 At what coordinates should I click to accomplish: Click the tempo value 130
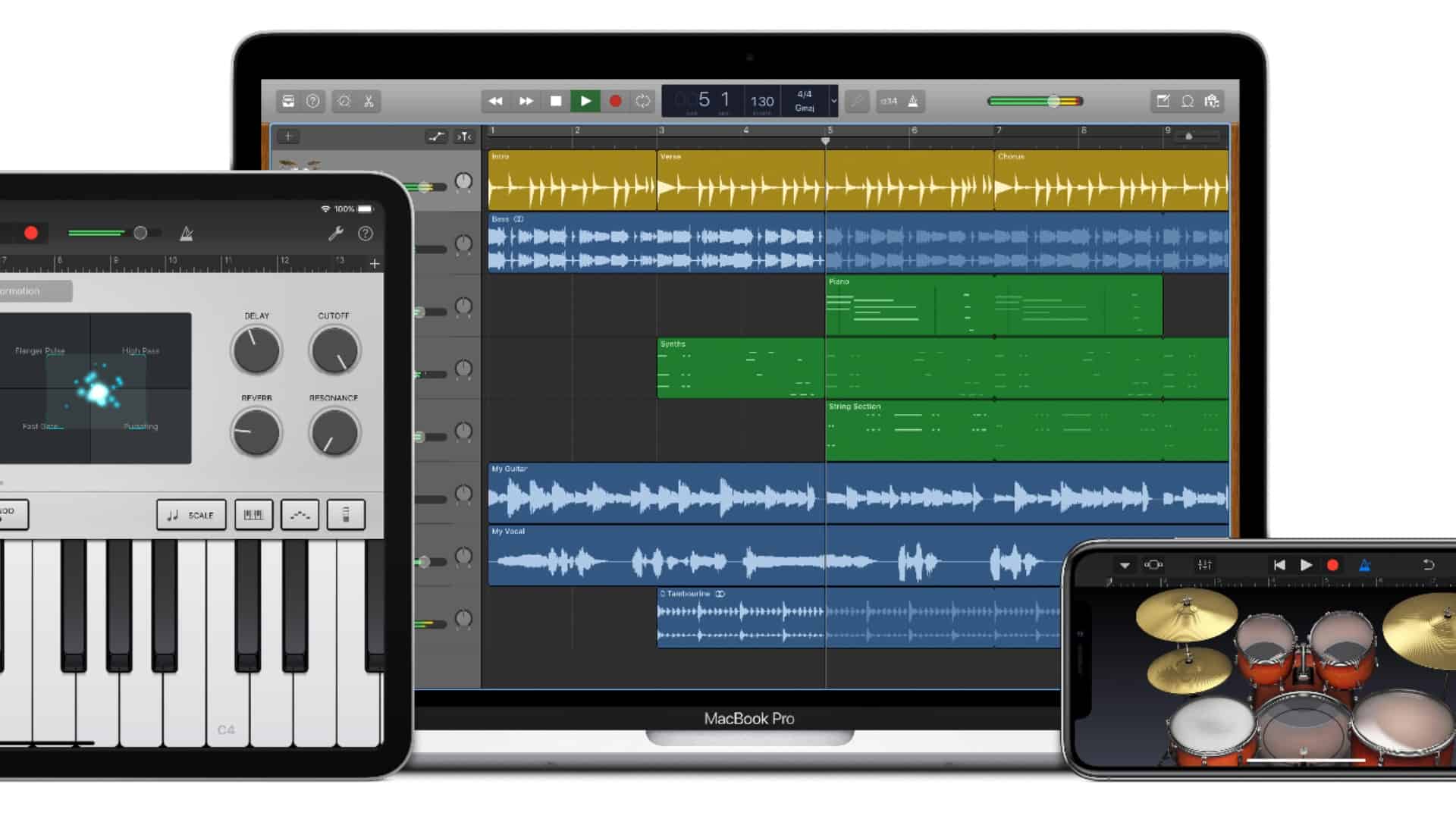tap(762, 101)
